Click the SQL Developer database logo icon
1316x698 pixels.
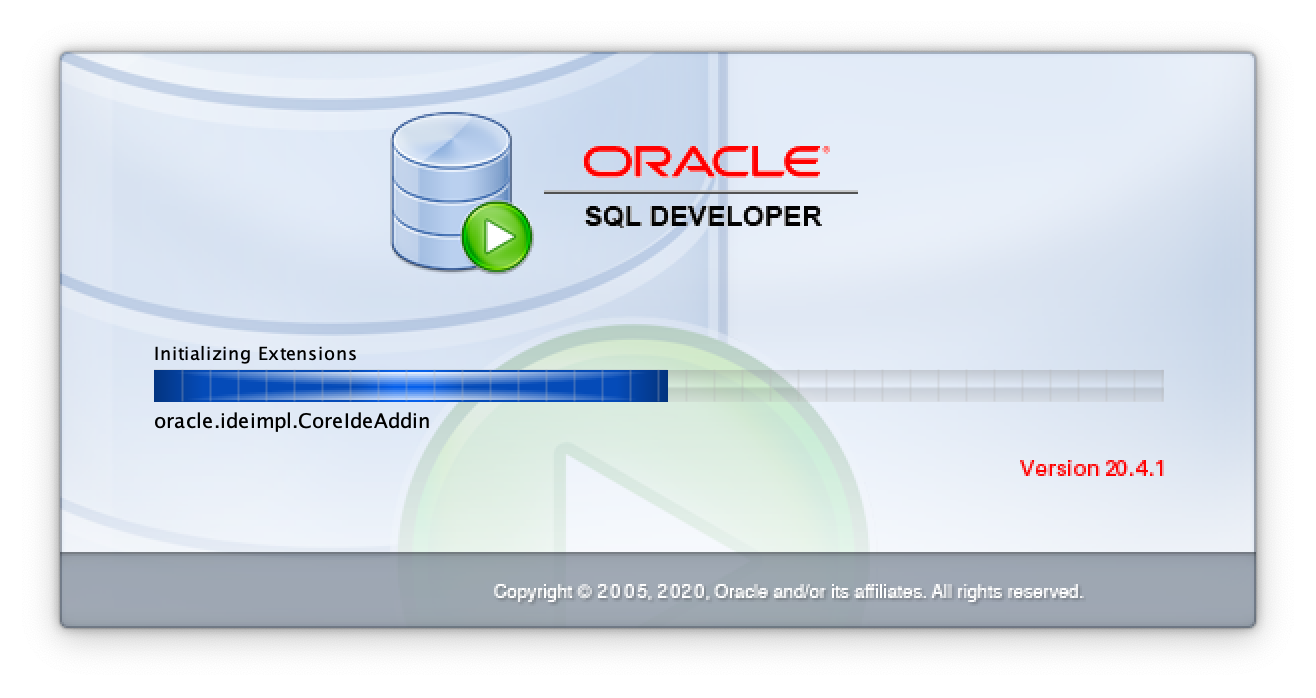[460, 193]
